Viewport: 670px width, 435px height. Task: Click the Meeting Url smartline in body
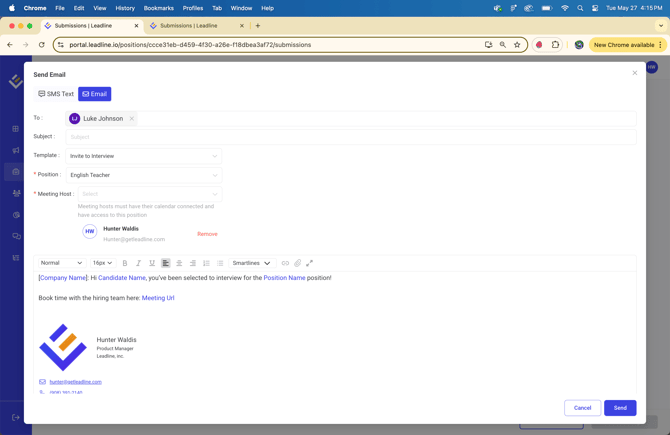(158, 298)
